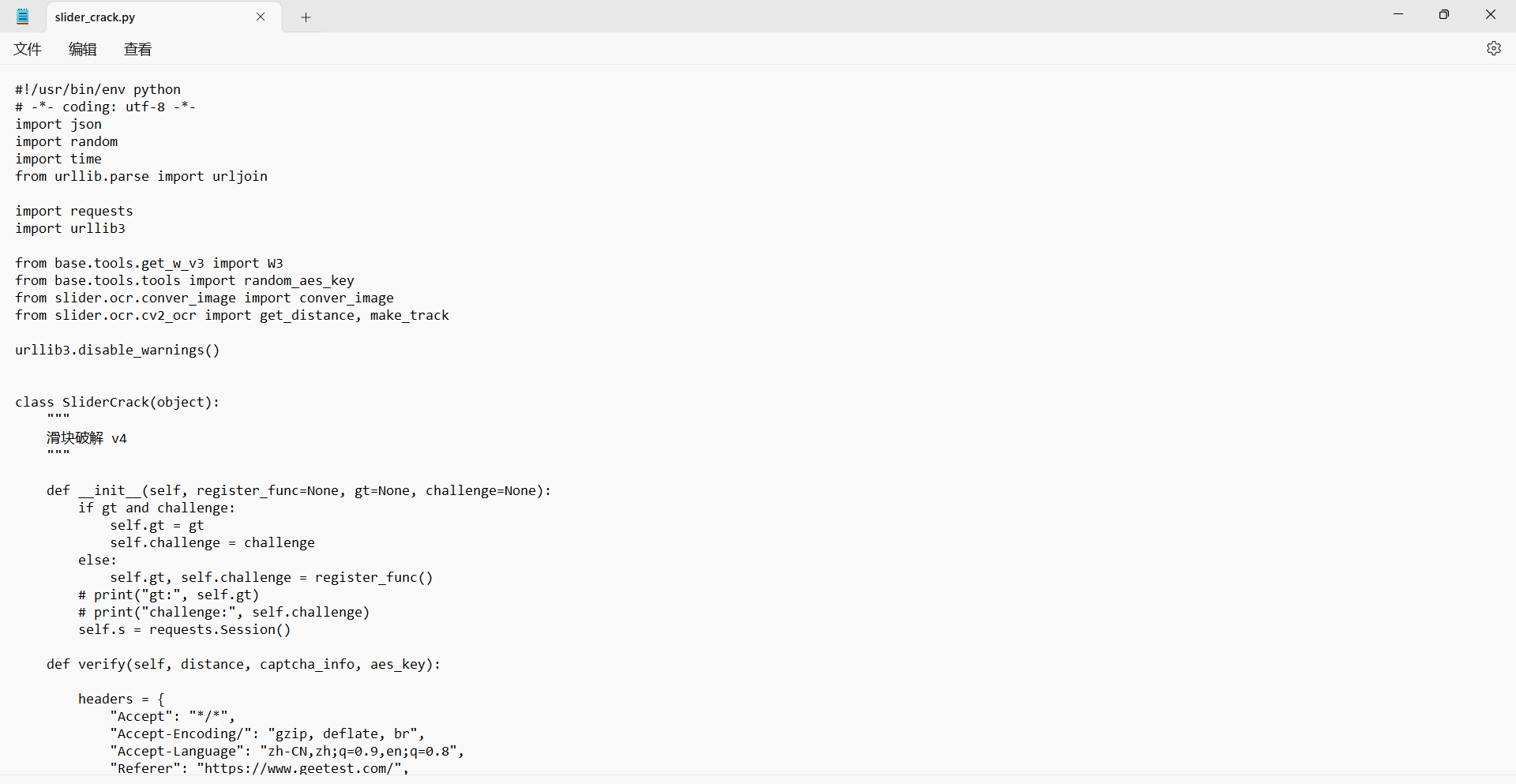The image size is (1516, 784).
Task: Click the line importing conver_image
Action: pos(205,298)
